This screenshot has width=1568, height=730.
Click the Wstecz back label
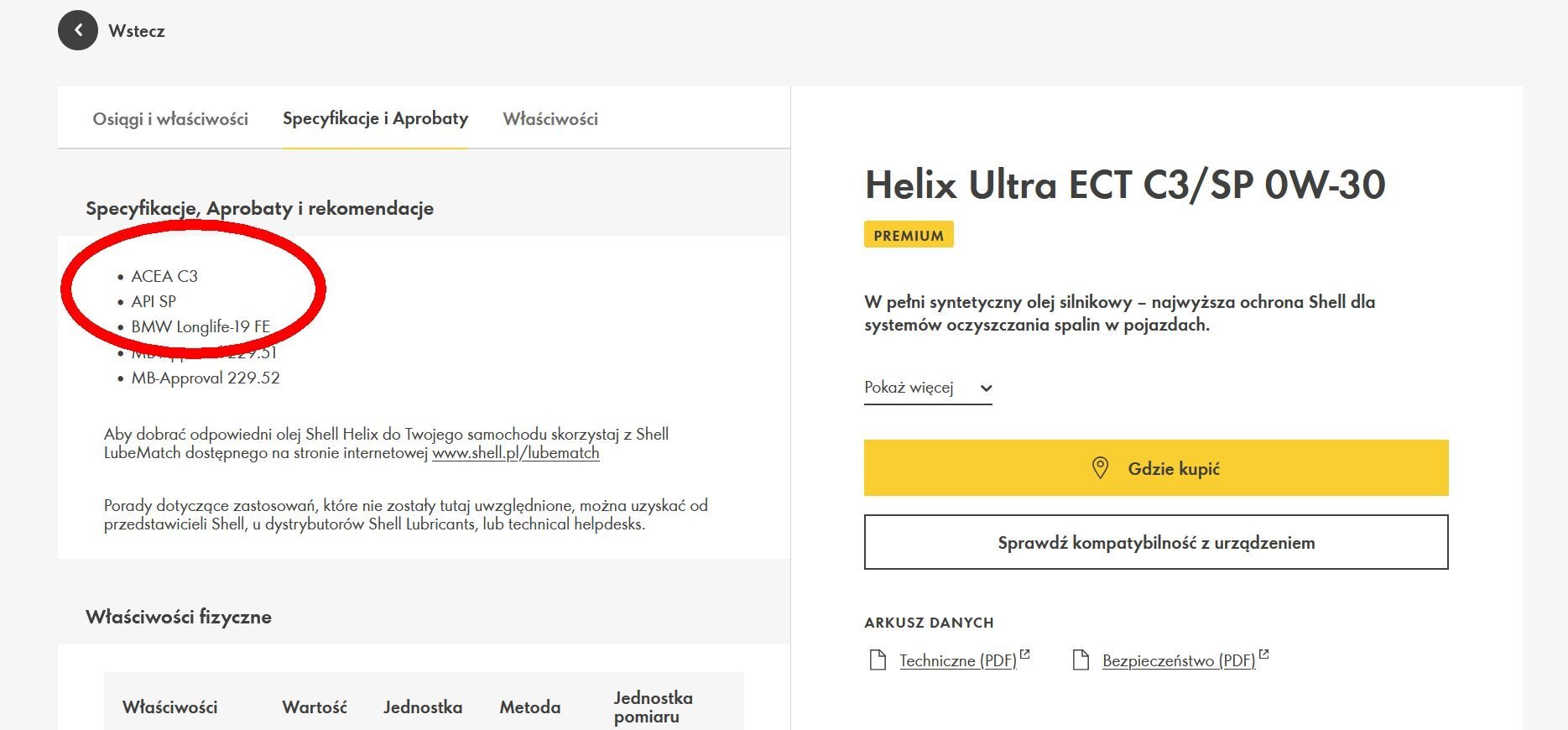point(137,31)
